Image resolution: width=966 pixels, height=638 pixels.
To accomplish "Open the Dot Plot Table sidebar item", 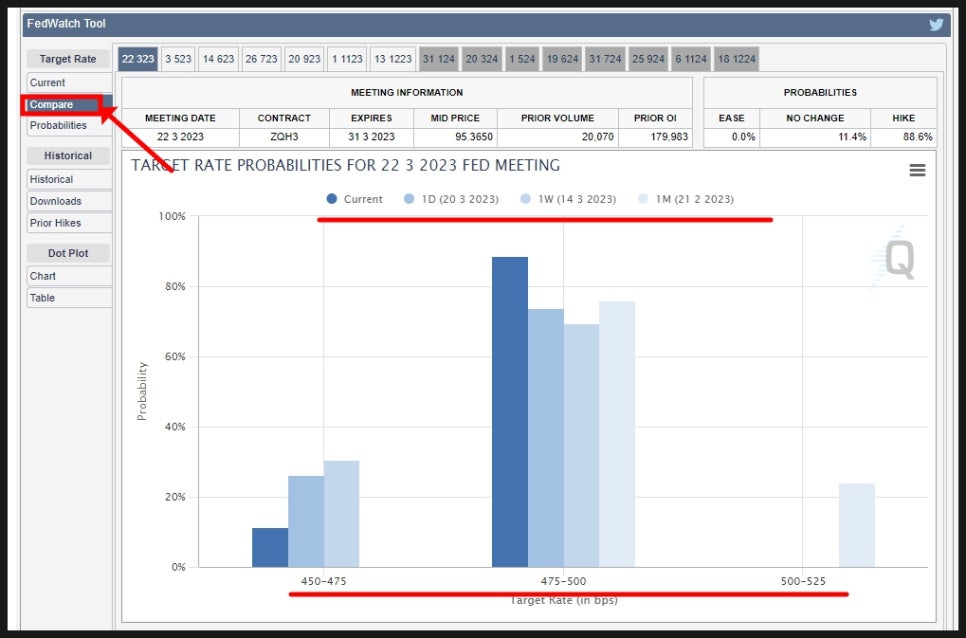I will [x=69, y=298].
